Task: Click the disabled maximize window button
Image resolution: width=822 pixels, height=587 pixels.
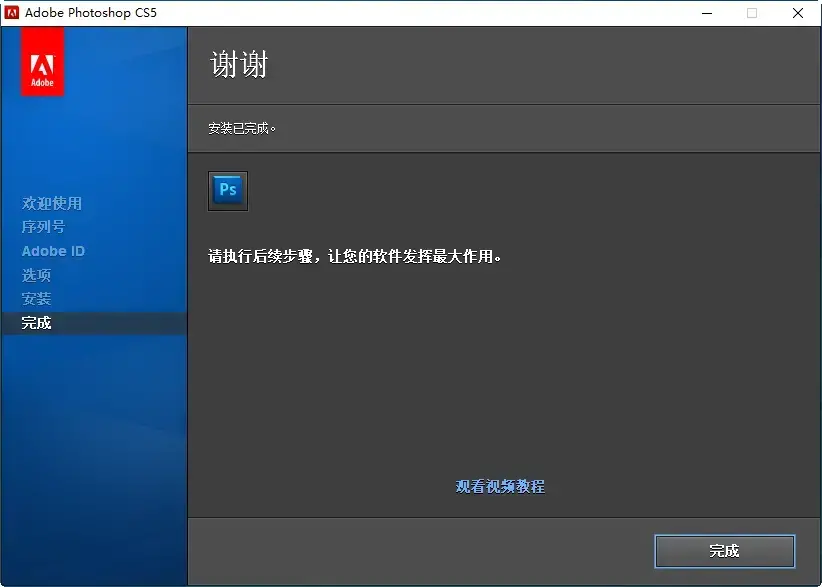Action: pos(752,13)
